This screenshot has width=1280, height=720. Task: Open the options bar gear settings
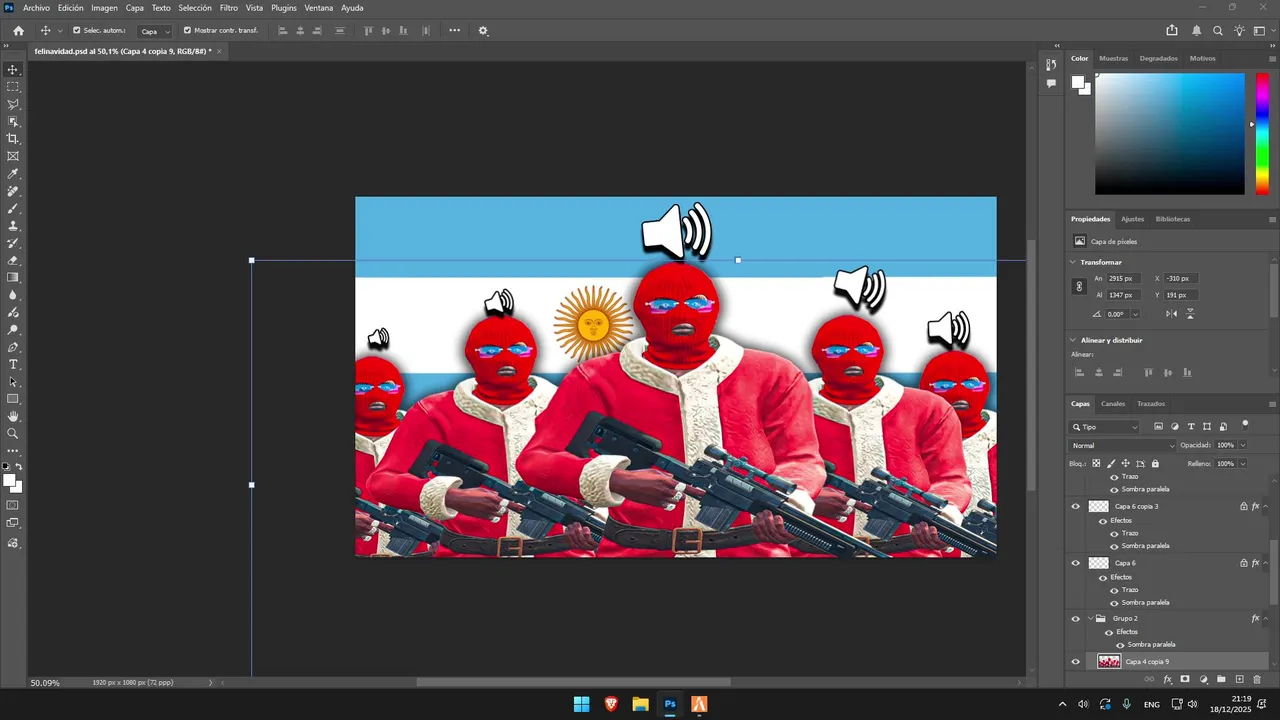483,31
